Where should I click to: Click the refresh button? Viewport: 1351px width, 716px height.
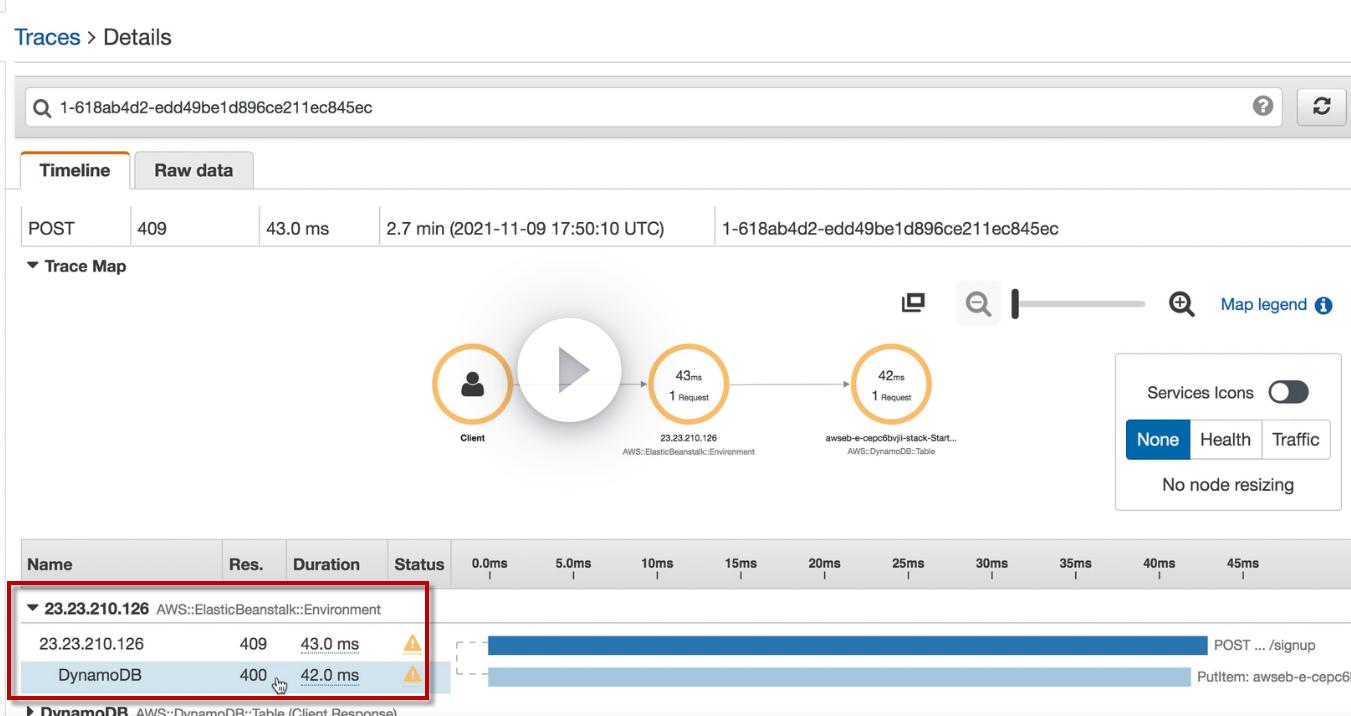coord(1321,107)
